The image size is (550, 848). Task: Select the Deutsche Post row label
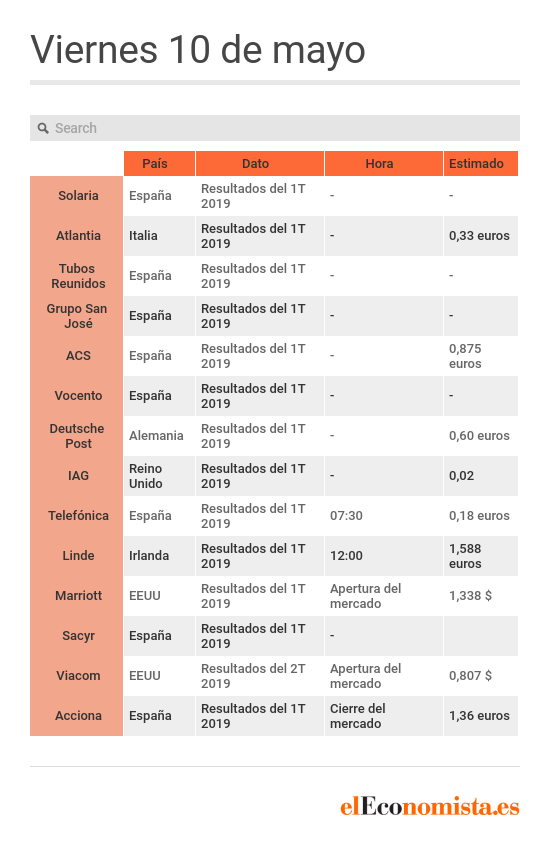[77, 436]
